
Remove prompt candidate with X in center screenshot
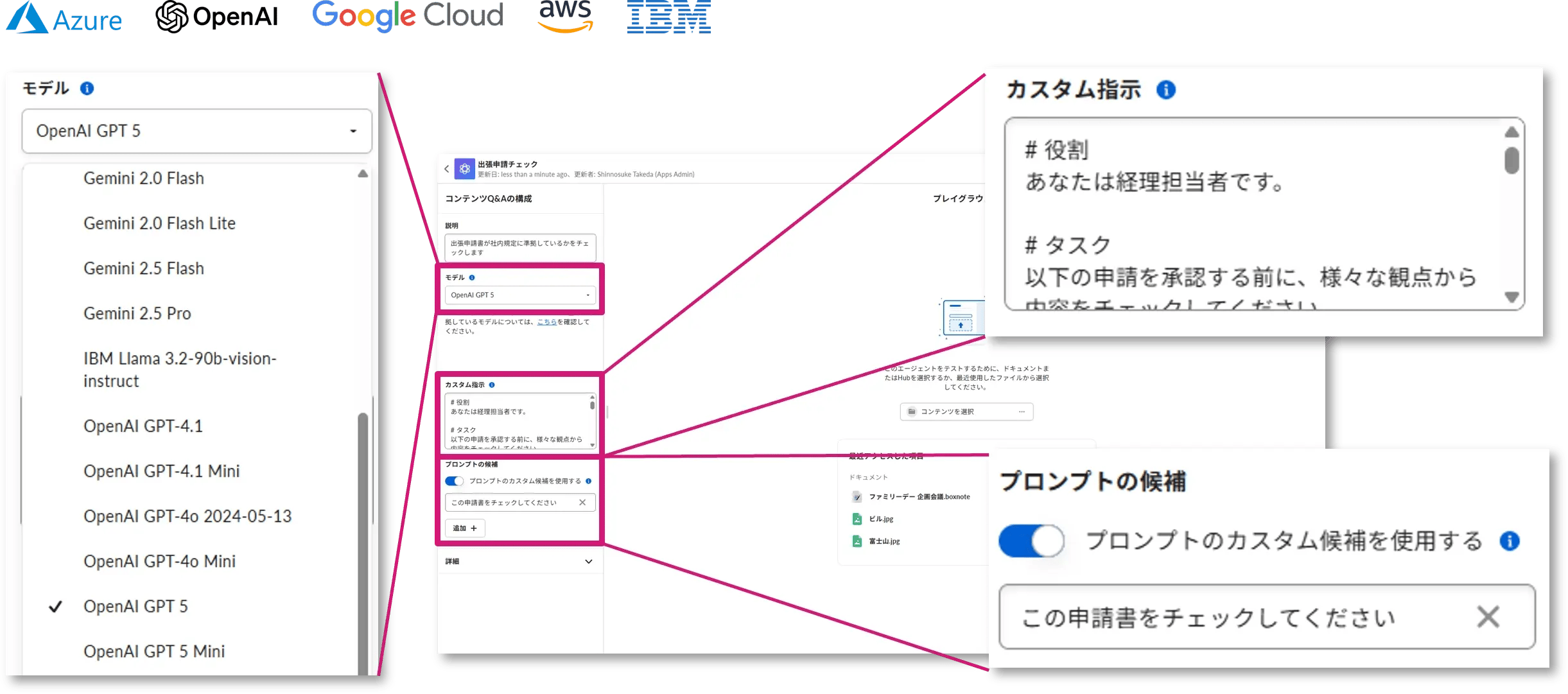point(582,502)
